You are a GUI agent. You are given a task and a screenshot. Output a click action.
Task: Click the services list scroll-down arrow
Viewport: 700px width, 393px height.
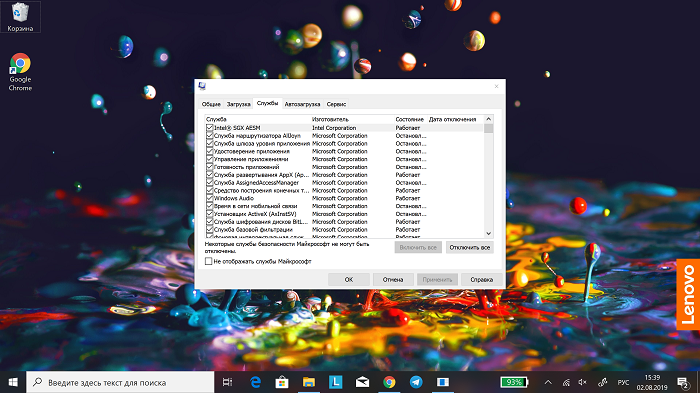(488, 234)
